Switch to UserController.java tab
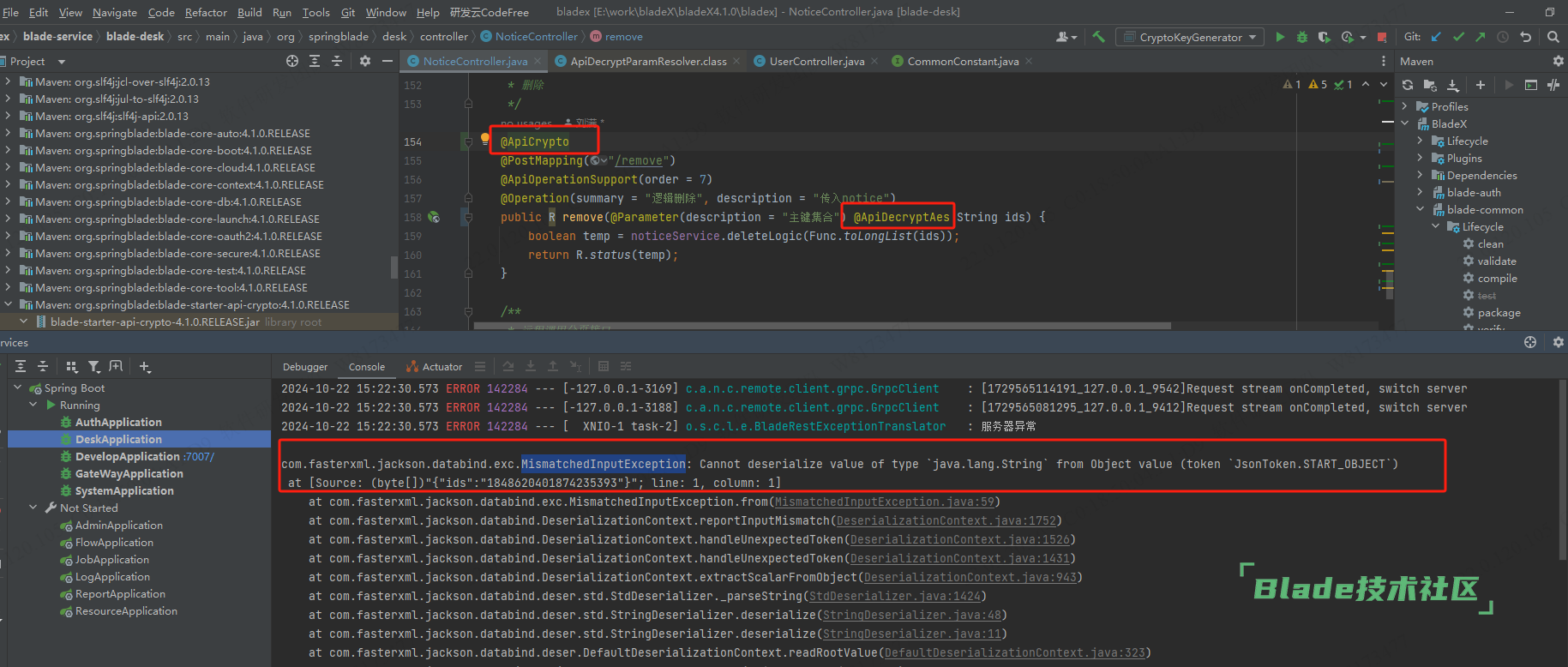The height and width of the screenshot is (667, 1568). (816, 61)
